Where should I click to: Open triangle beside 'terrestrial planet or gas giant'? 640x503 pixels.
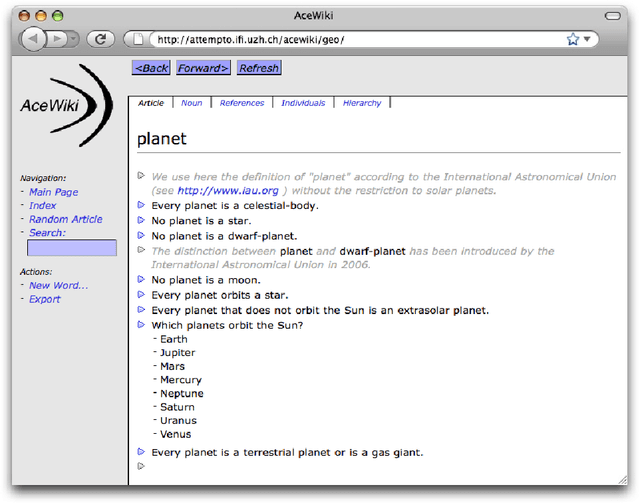pyautogui.click(x=141, y=452)
